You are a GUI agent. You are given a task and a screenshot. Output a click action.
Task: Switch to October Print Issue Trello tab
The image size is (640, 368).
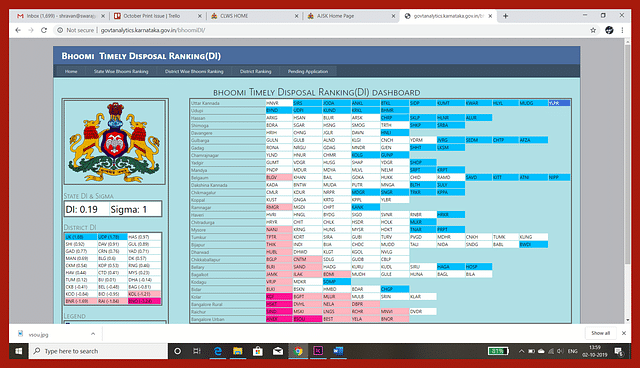(x=151, y=16)
